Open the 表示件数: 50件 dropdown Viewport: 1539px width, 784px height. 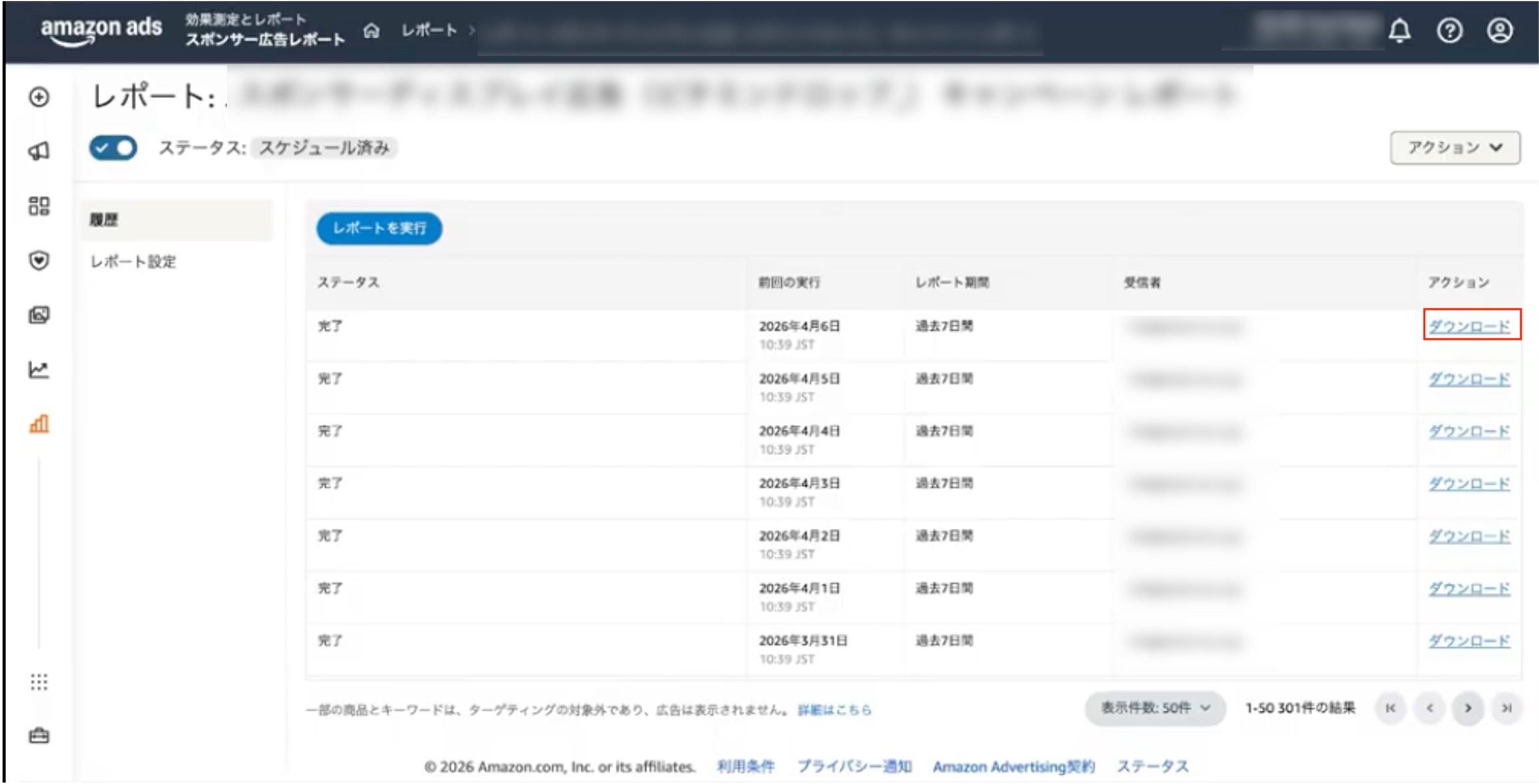coord(1155,708)
